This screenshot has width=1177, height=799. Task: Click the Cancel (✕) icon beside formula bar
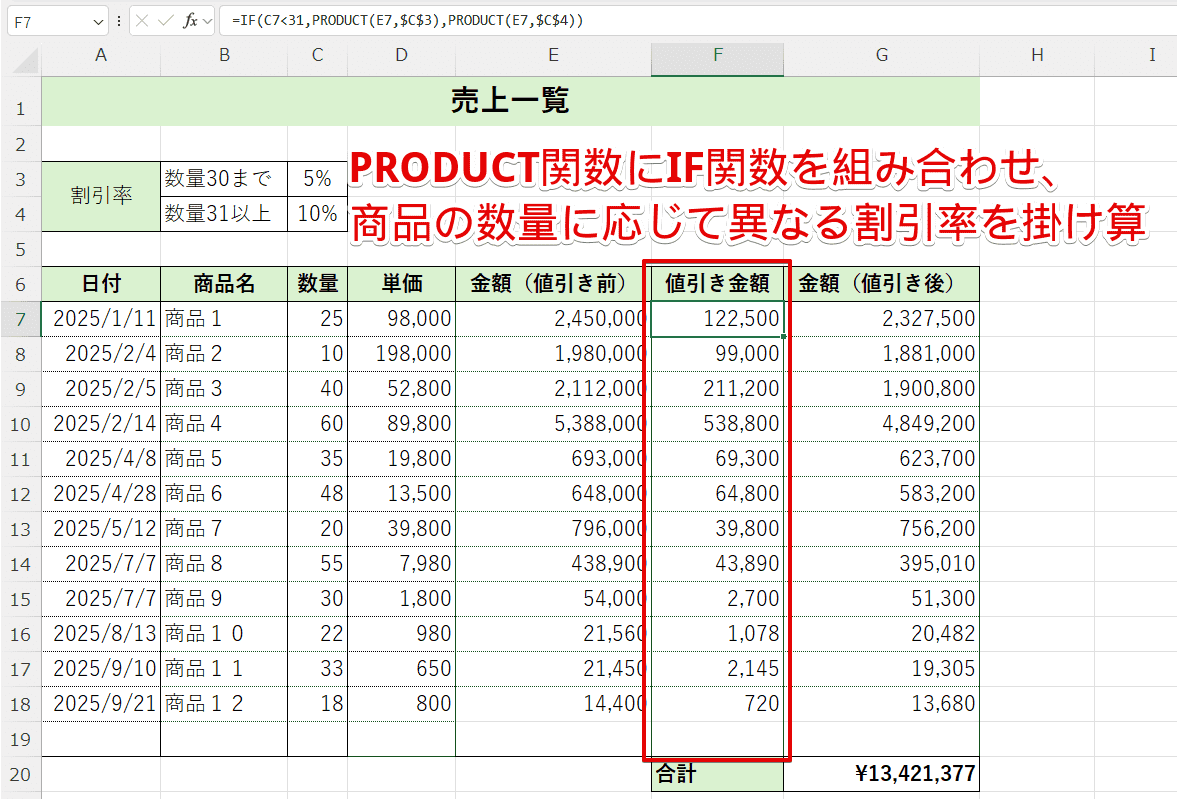(x=142, y=20)
